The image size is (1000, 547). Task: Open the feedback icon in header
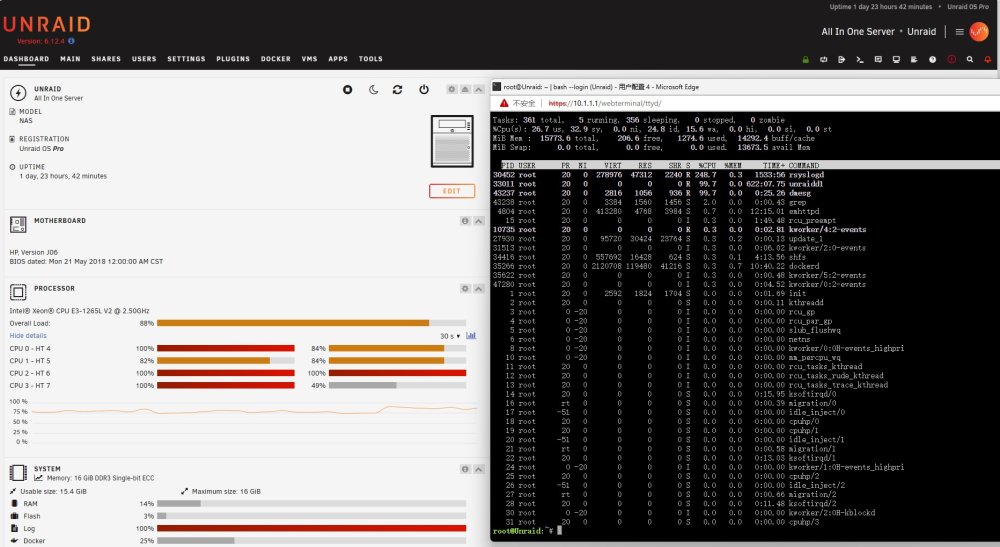(878, 59)
